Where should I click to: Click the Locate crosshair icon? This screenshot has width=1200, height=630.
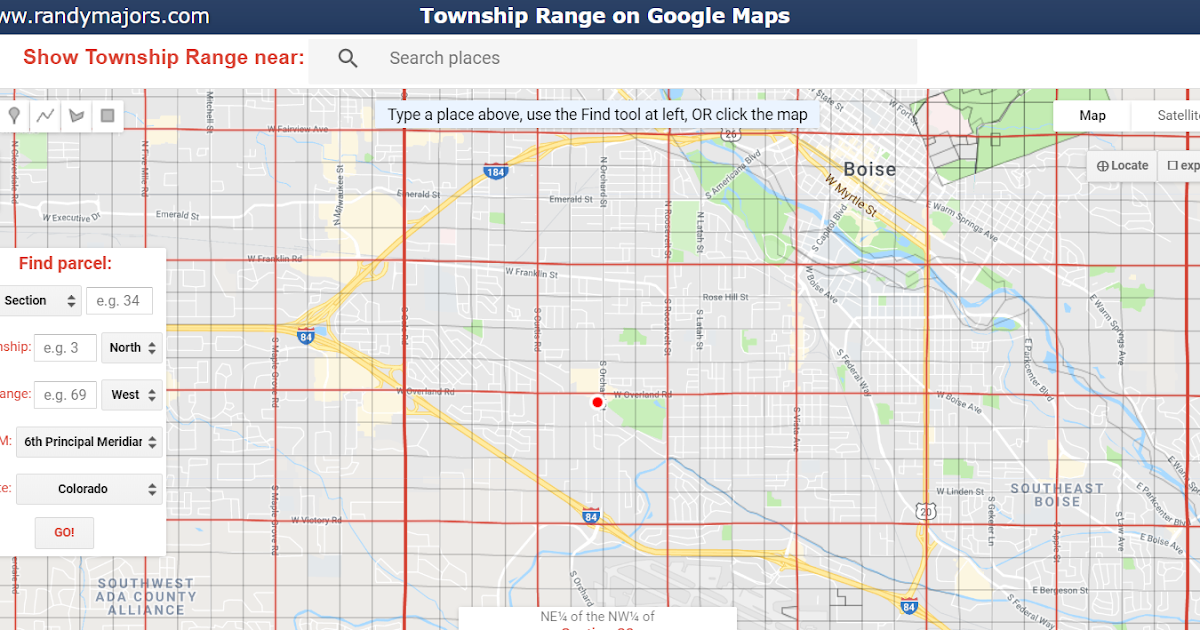[x=1121, y=165]
